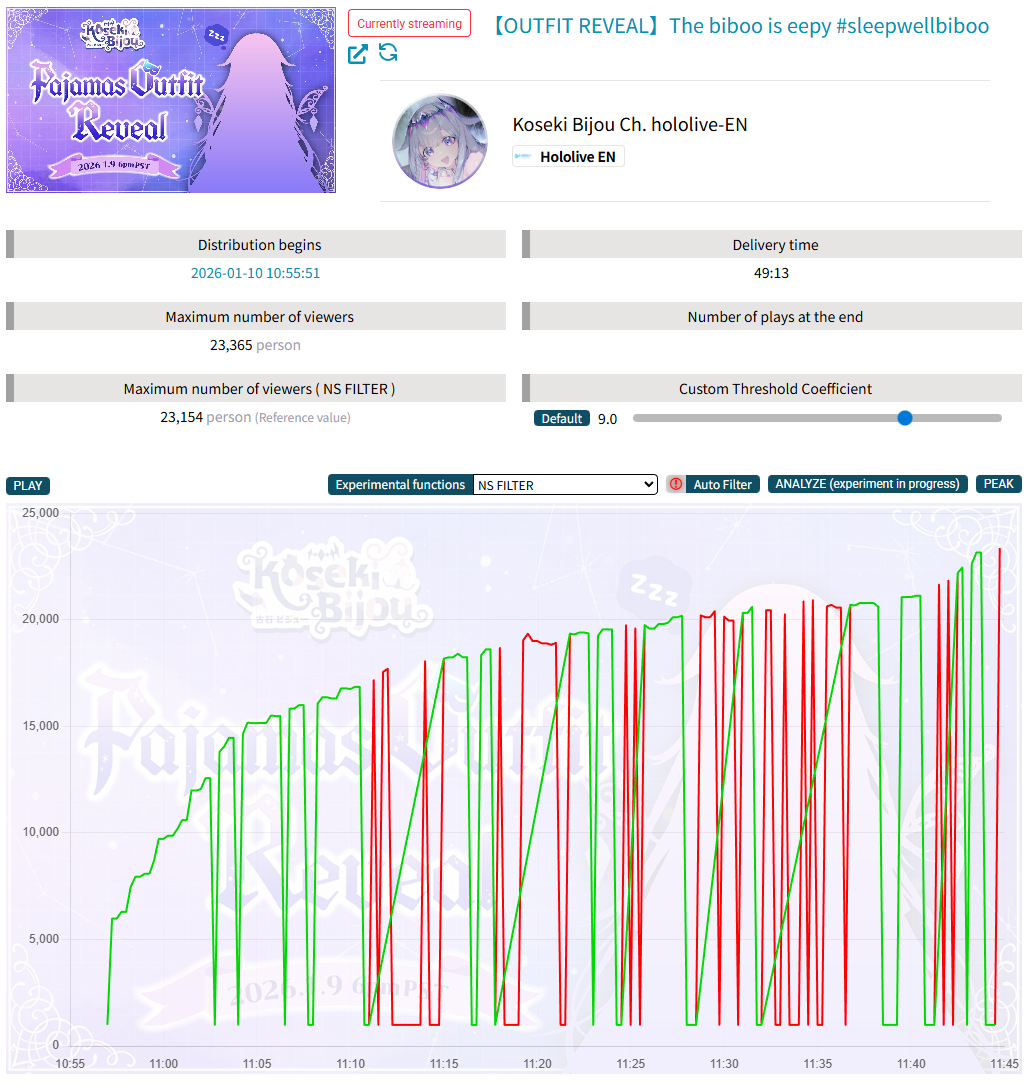Click the red alert icon beside Auto Filter
This screenshot has width=1029, height=1087.
tap(676, 484)
